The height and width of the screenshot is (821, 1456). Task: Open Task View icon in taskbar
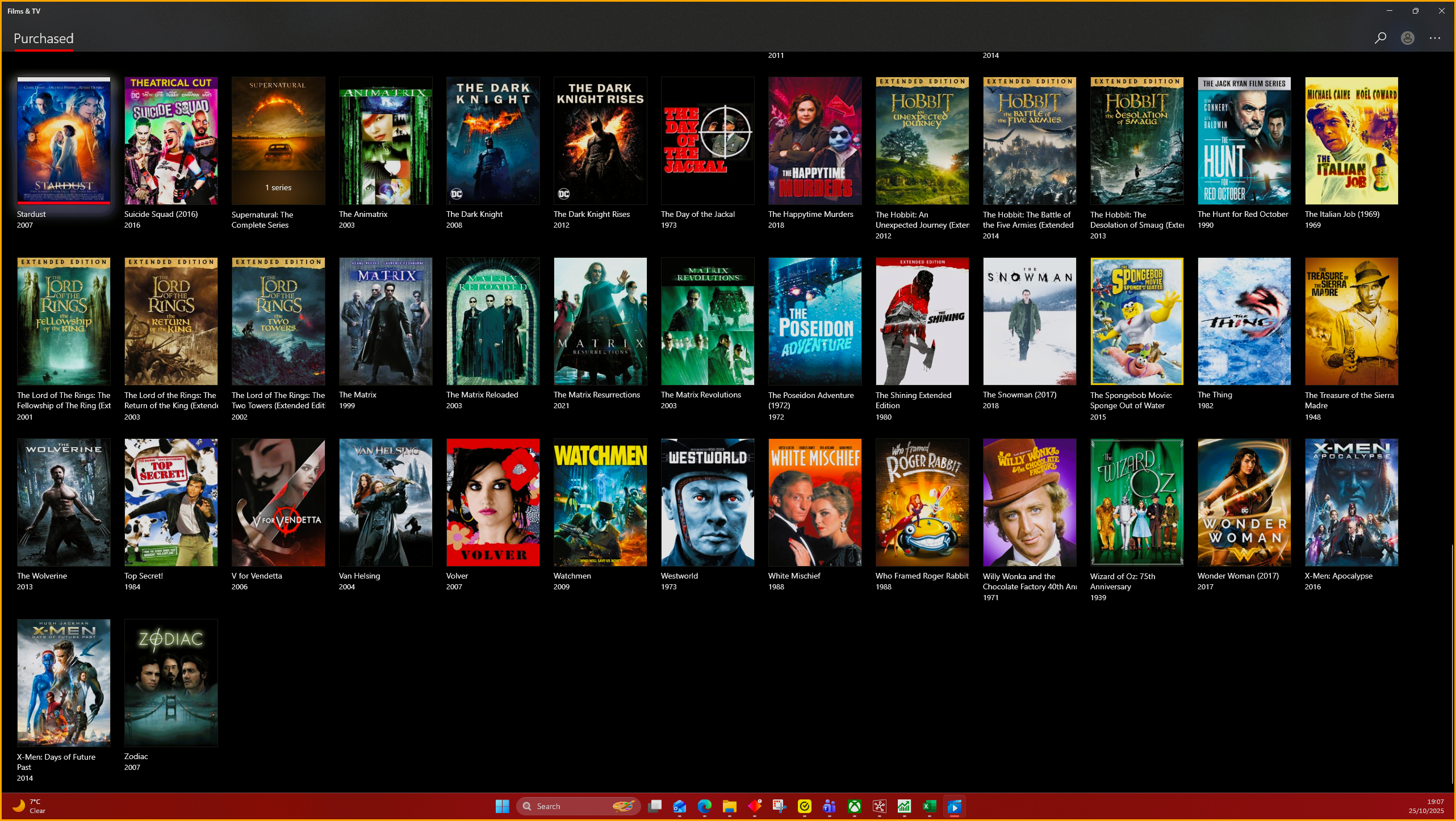(x=655, y=806)
